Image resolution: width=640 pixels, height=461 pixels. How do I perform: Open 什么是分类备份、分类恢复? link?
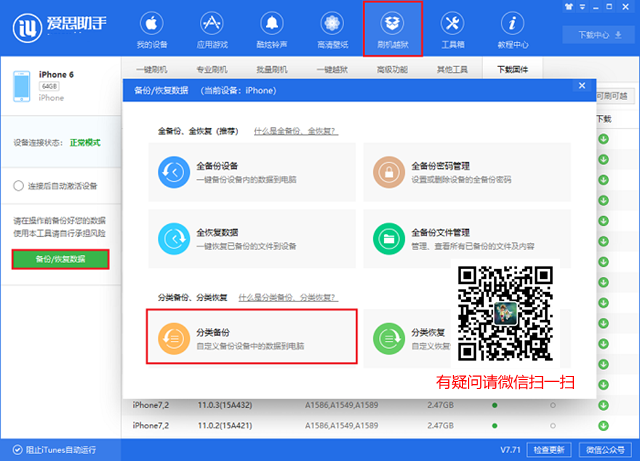click(x=288, y=297)
